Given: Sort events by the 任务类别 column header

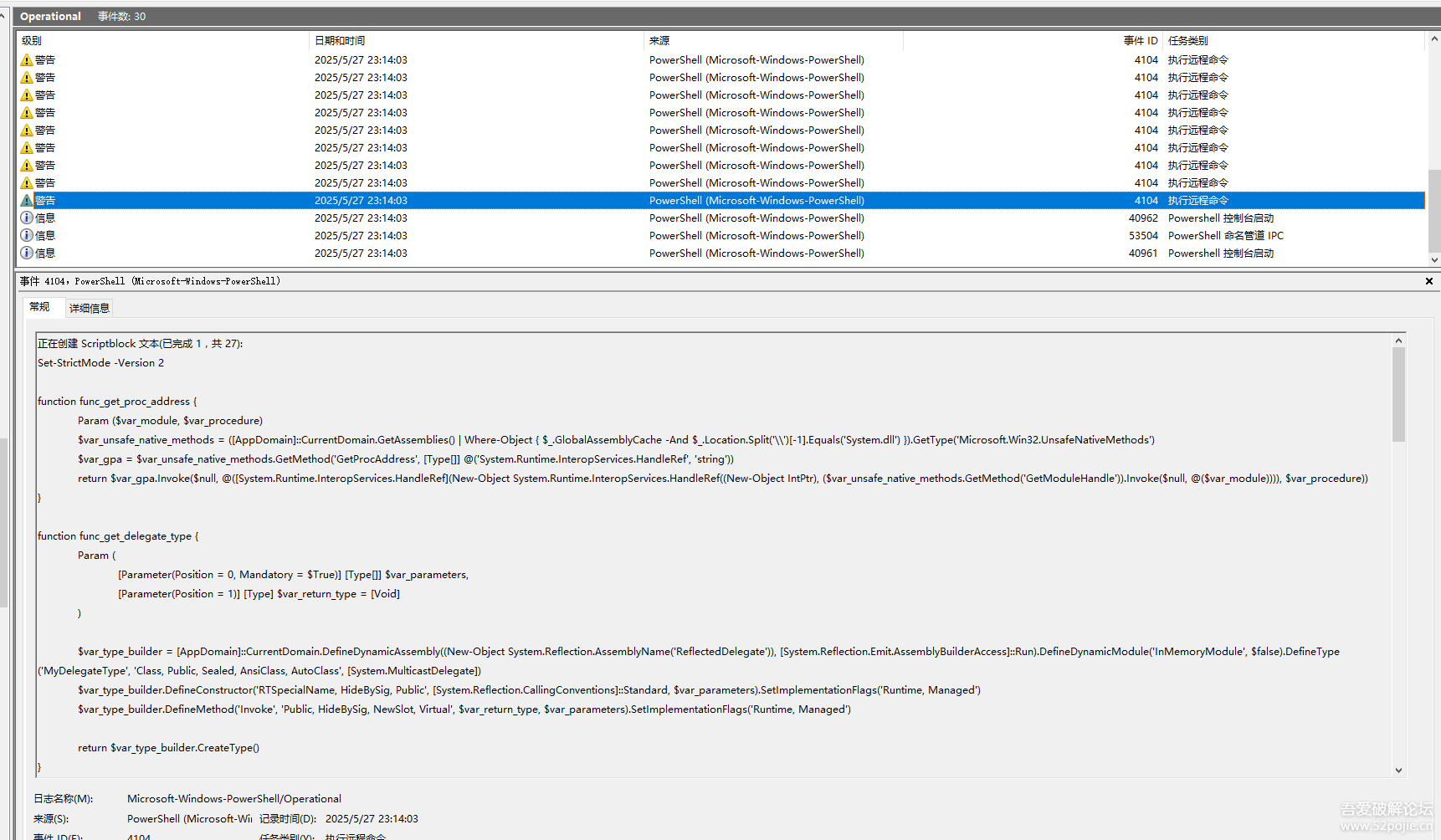Looking at the screenshot, I should tap(1294, 41).
